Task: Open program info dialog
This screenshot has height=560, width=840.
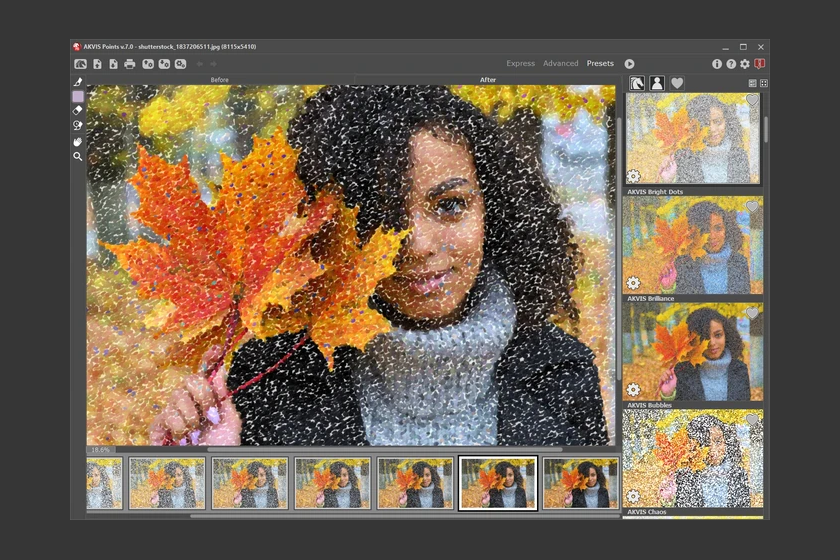Action: 717,64
